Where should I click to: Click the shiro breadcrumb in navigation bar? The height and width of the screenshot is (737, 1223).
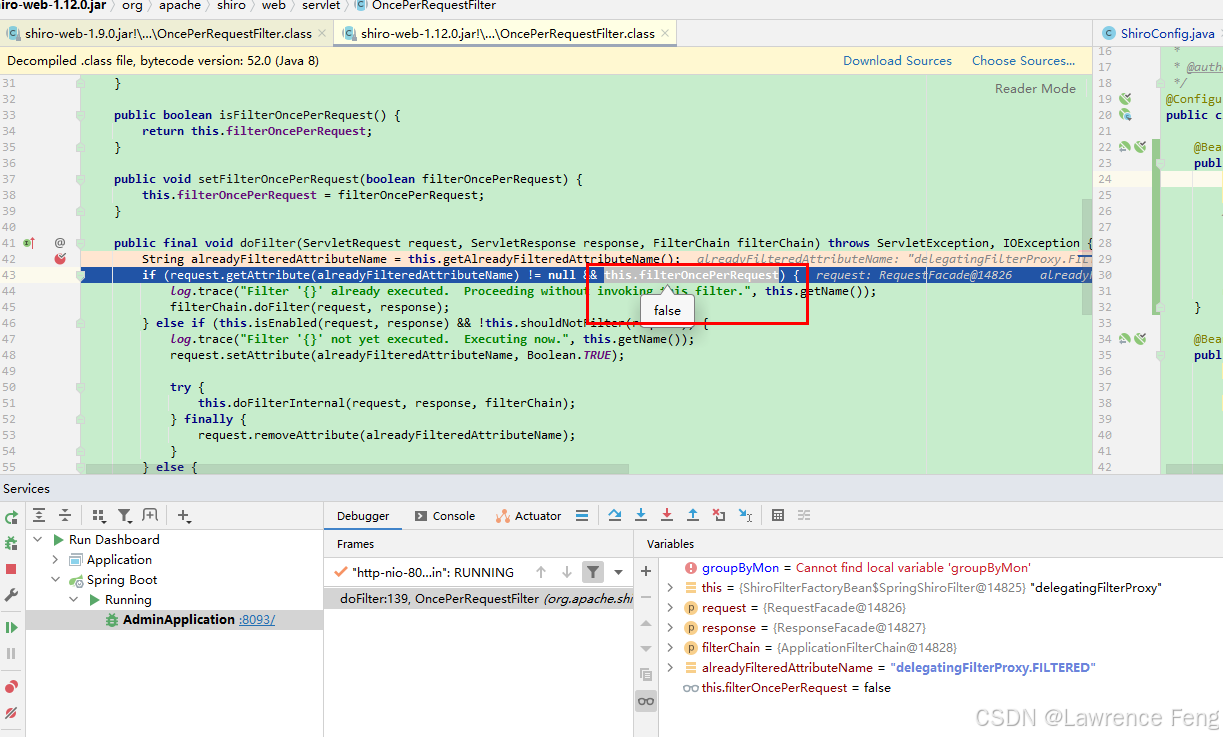click(230, 5)
